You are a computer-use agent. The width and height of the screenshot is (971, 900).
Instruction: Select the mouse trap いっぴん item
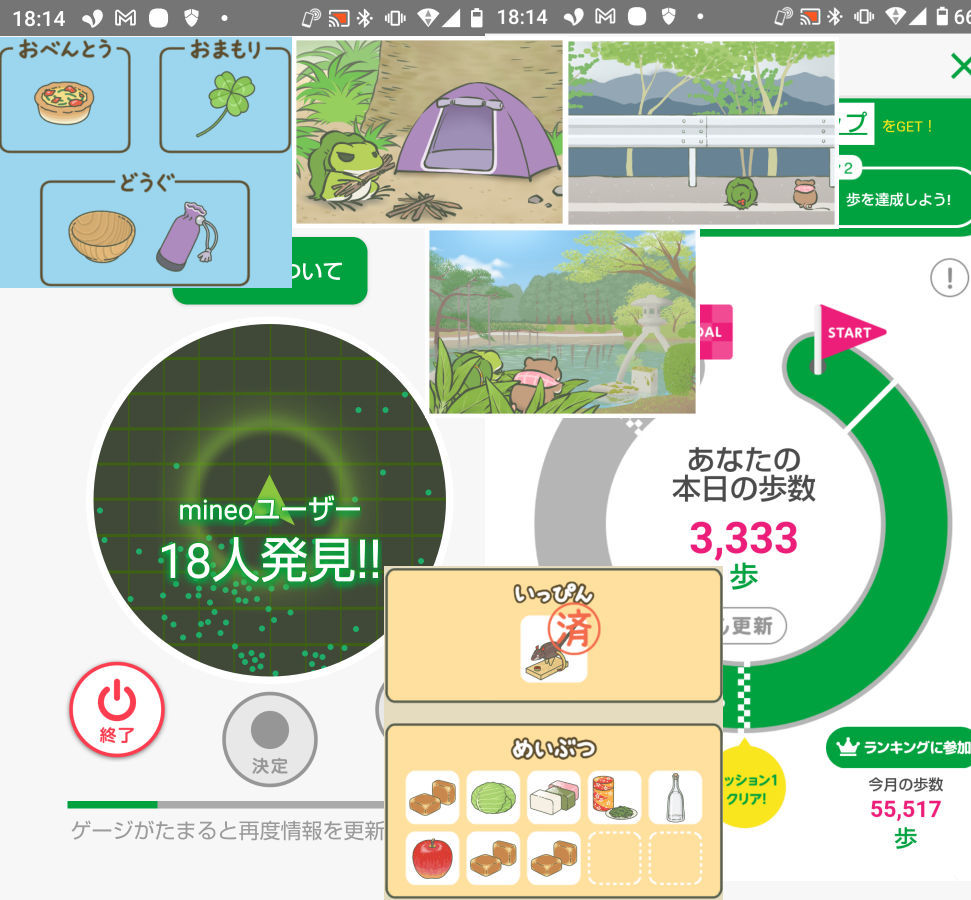point(554,649)
